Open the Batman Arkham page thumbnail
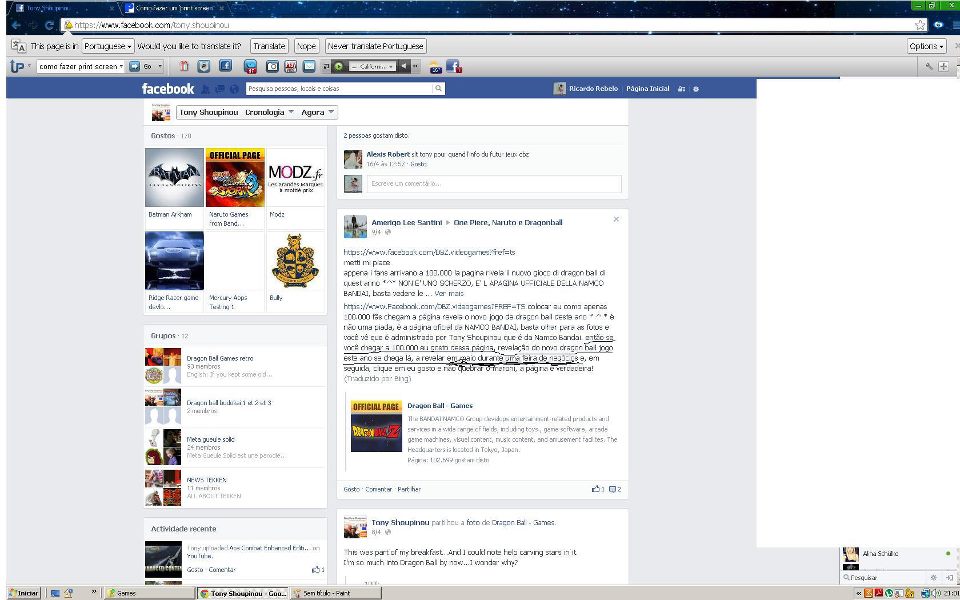Image resolution: width=960 pixels, height=600 pixels. pos(174,177)
